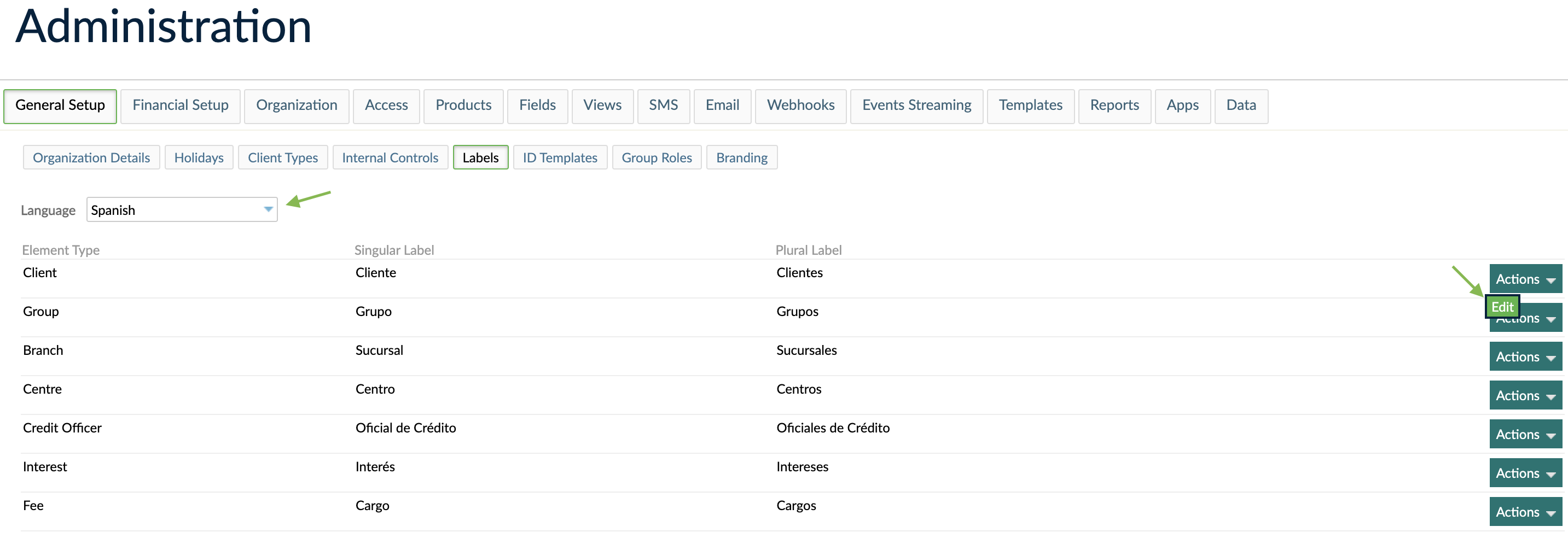Switch to the Webhooks tab
The width and height of the screenshot is (1568, 538).
click(800, 106)
